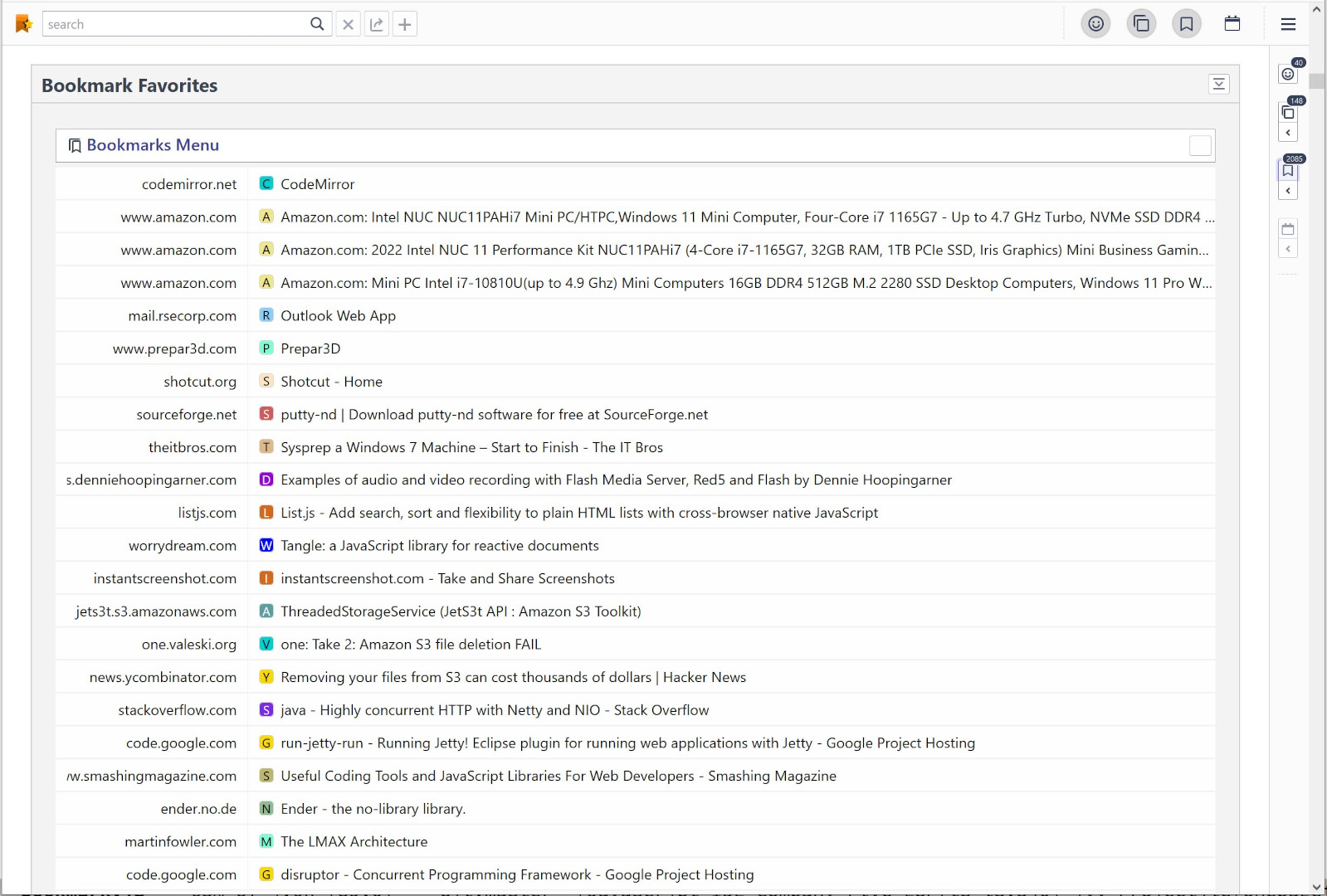Screen dimensions: 1327x896
Task: Open the disruptor Concurrent Programming Framework bookmark
Action: tap(517, 874)
